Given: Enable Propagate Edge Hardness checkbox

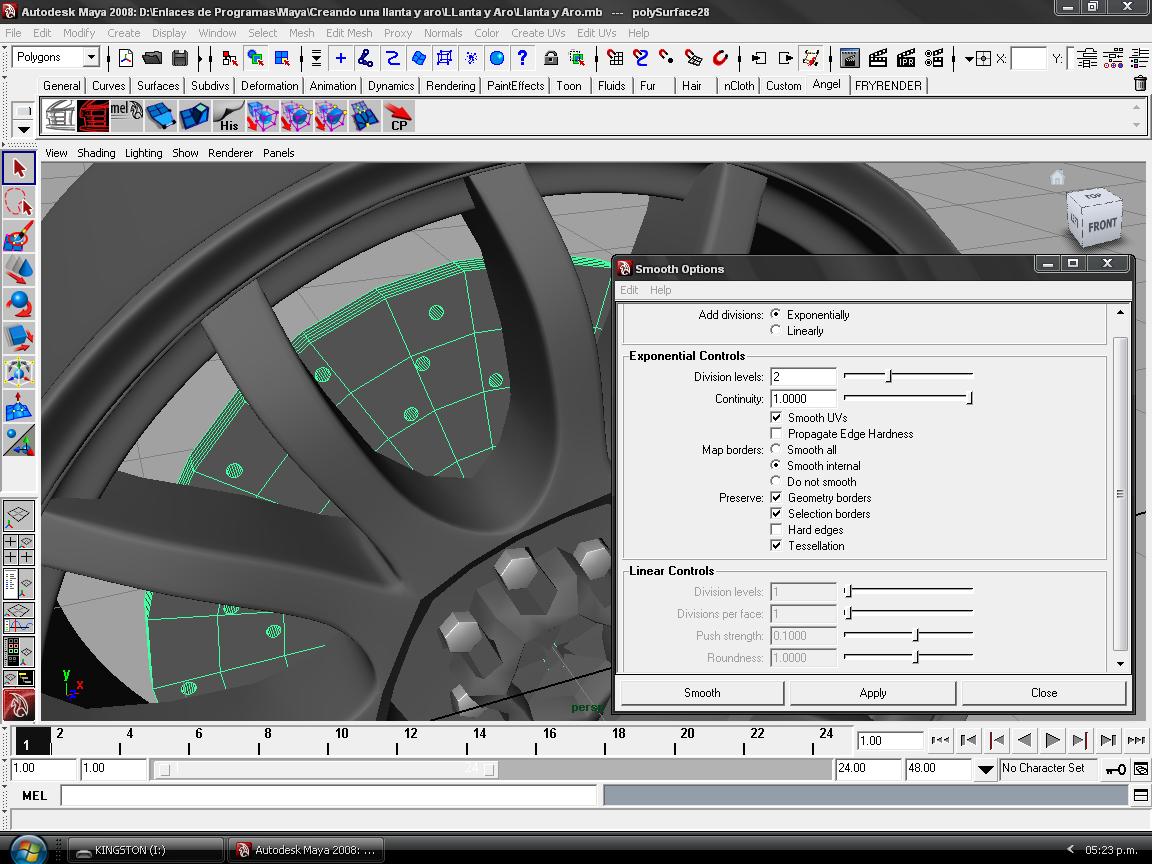Looking at the screenshot, I should pyautogui.click(x=776, y=434).
